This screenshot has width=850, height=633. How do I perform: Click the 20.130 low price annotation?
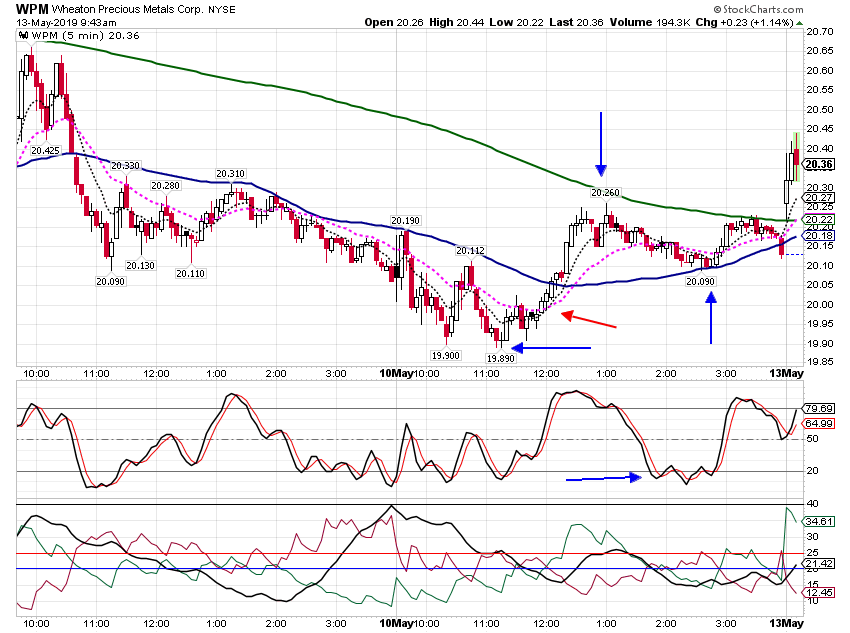click(140, 265)
